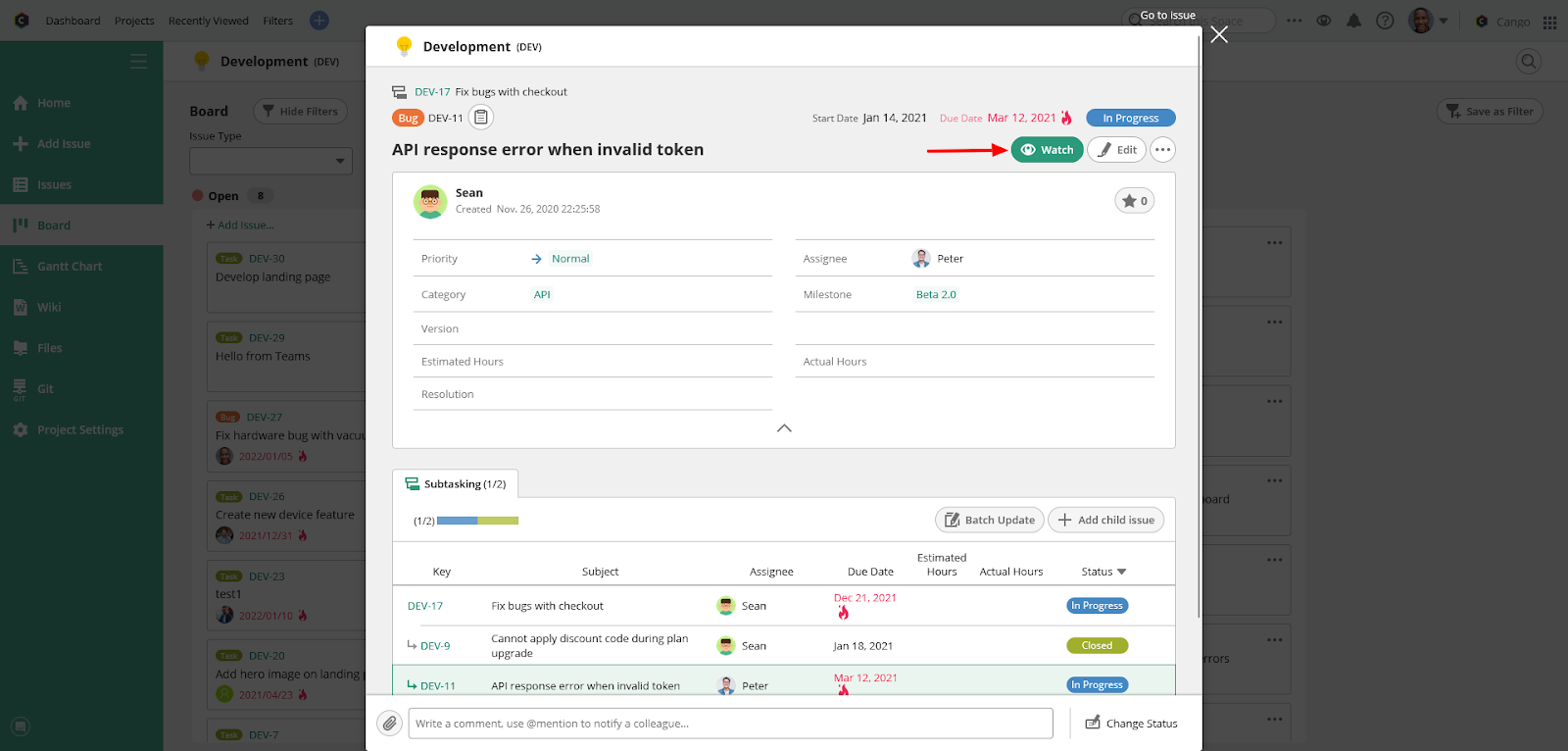This screenshot has width=1568, height=751.
Task: Open the Status column dropdown
Action: coord(1103,572)
